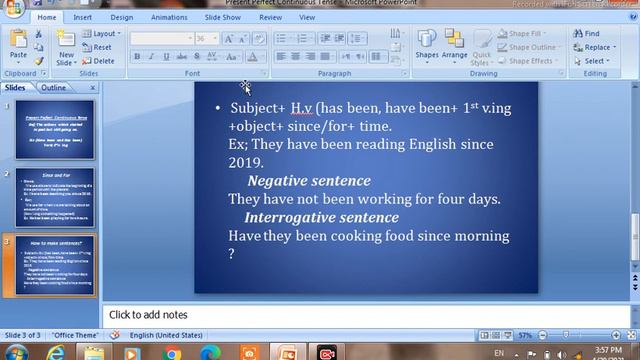Click the Replace button
The width and height of the screenshot is (640, 360).
pyautogui.click(x=594, y=47)
